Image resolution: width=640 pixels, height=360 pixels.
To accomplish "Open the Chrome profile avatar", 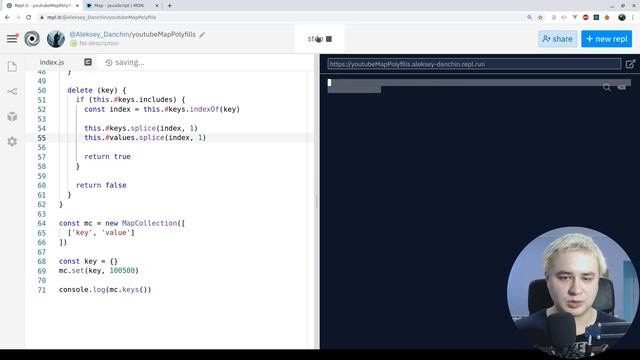I will tap(622, 17).
